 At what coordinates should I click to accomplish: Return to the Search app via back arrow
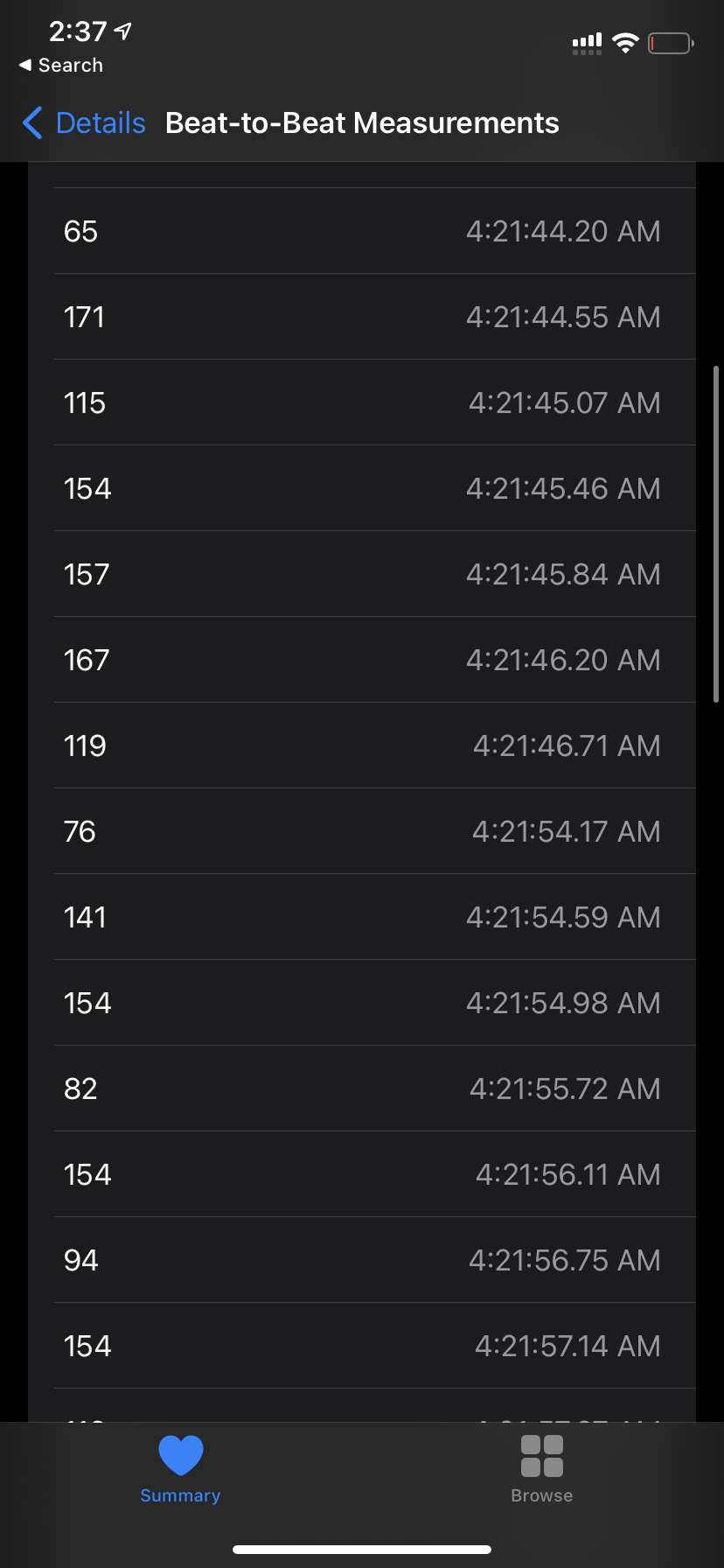coord(61,66)
